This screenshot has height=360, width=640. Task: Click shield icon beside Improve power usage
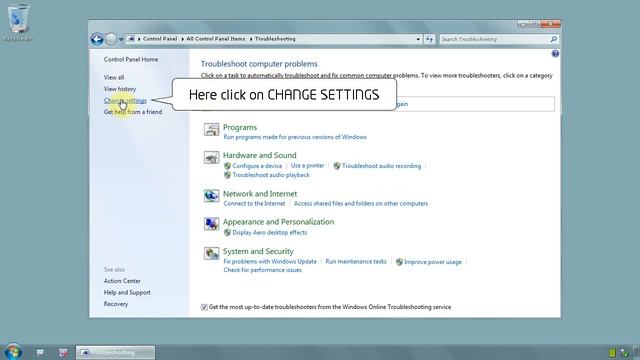tap(399, 262)
